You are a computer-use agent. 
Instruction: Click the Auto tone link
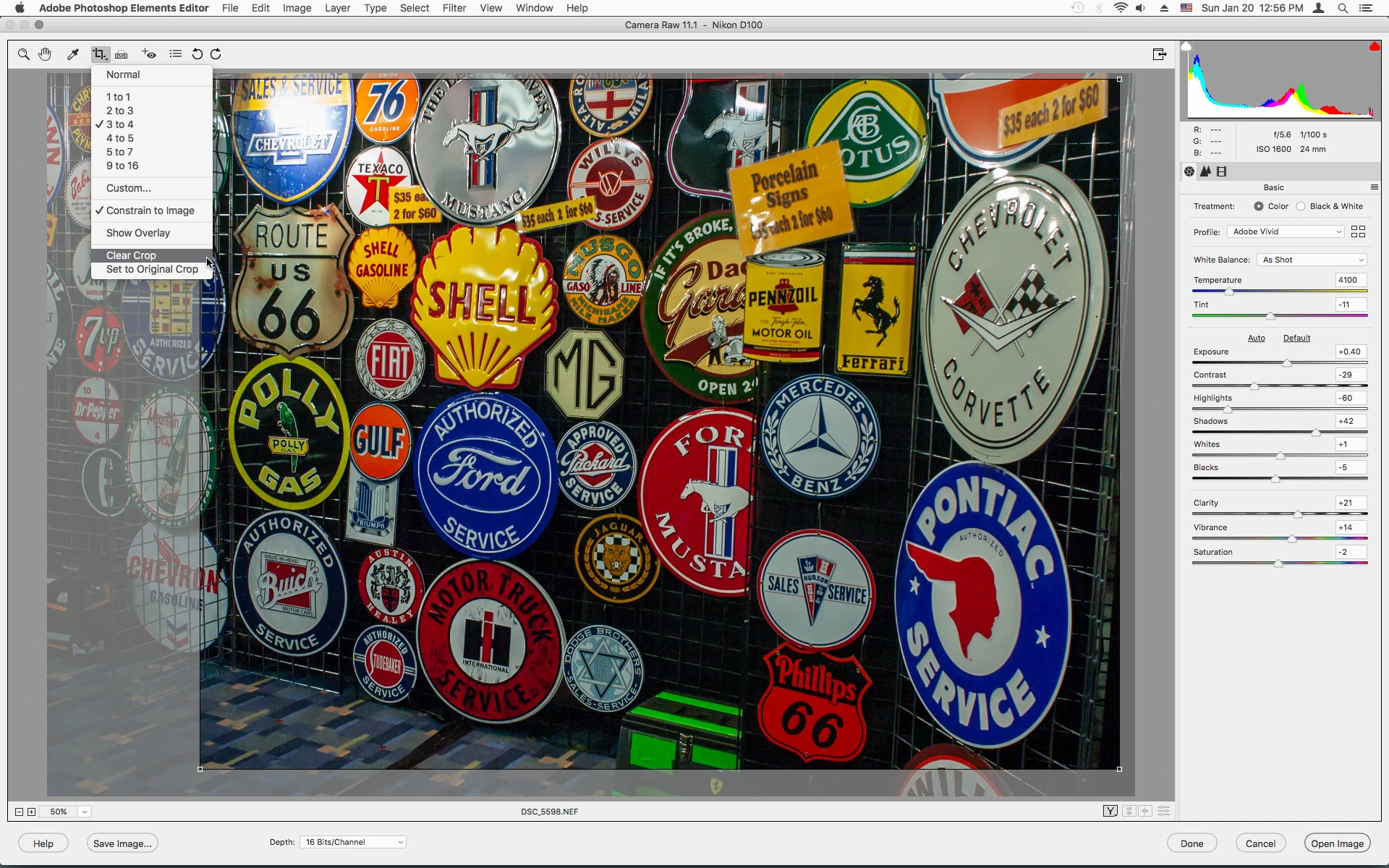[1256, 338]
